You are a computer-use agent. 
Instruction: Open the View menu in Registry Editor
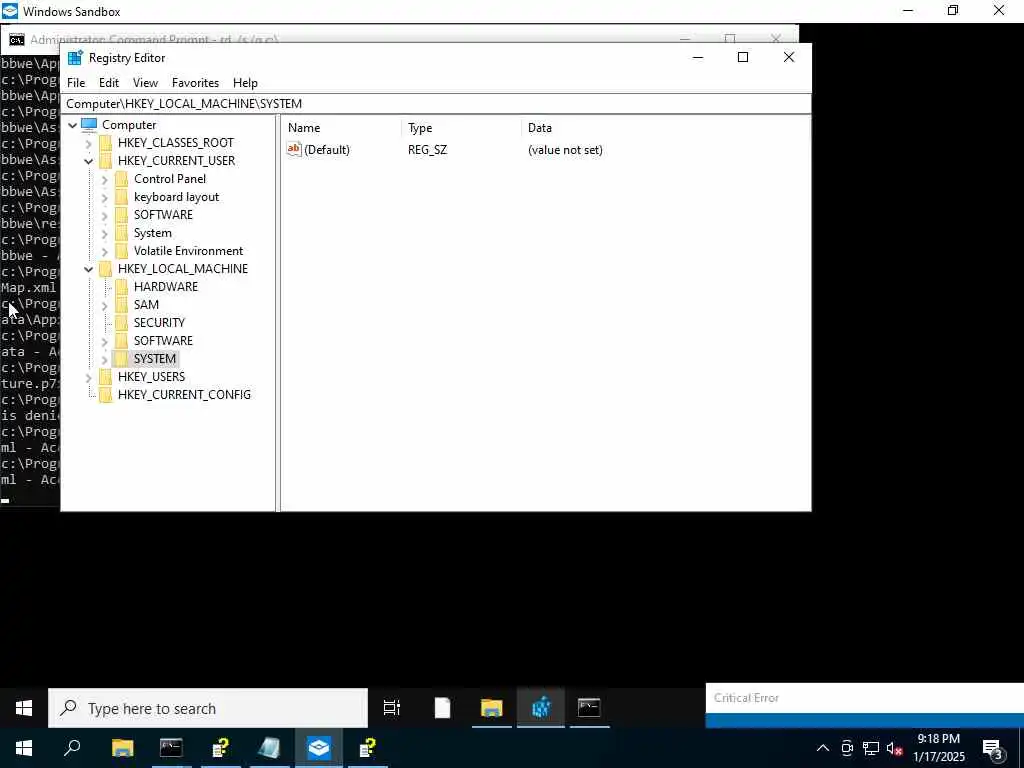[145, 83]
